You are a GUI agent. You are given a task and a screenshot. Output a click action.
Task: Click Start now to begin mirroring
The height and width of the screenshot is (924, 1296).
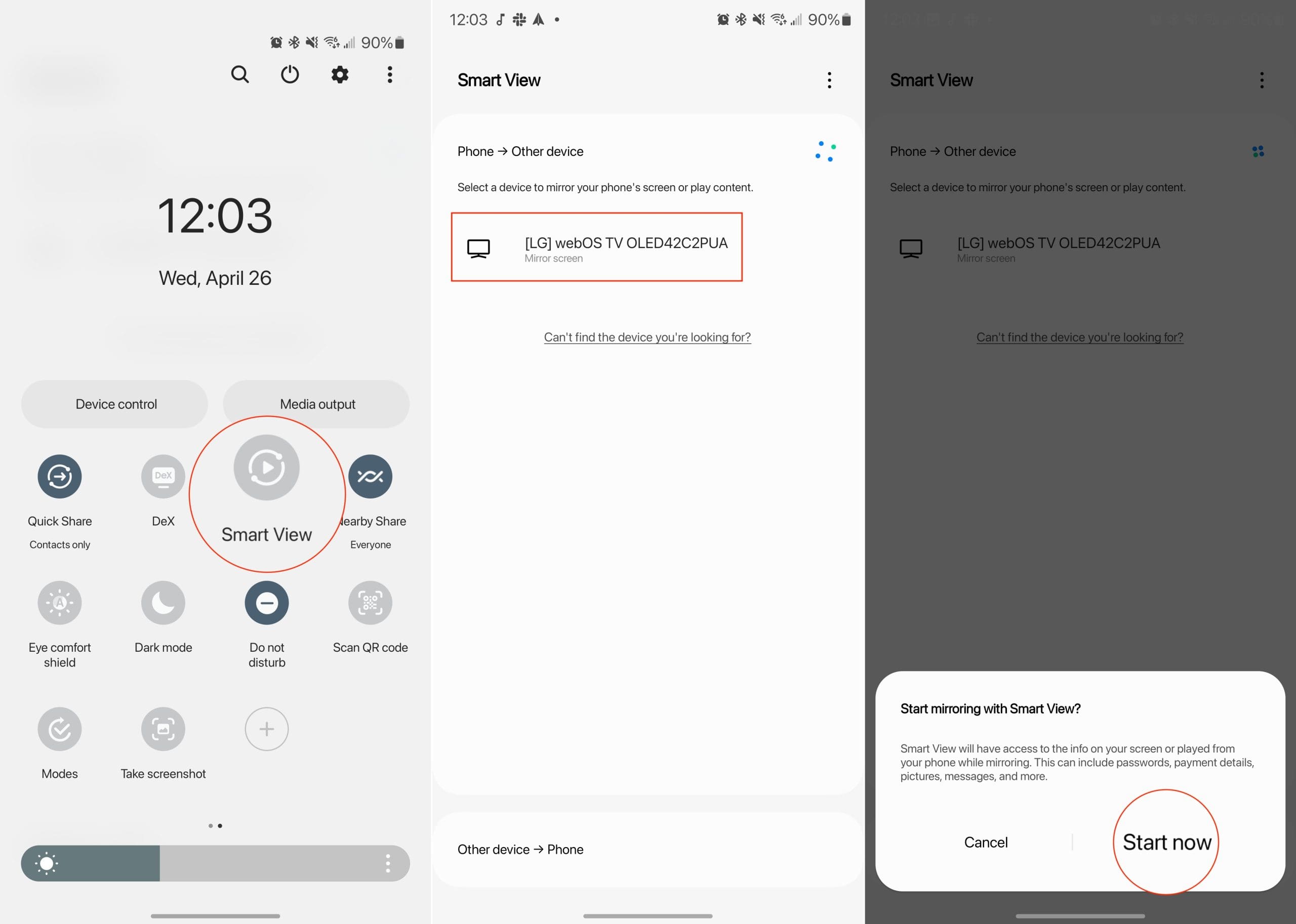[1167, 841]
